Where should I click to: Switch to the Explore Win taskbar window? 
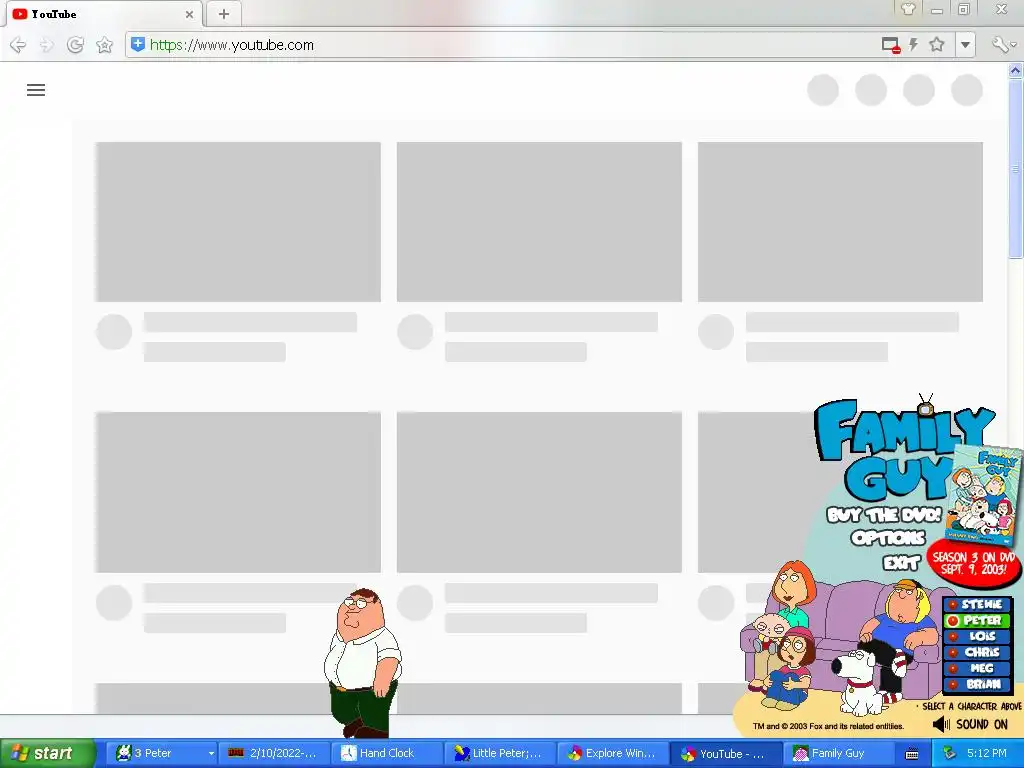point(613,754)
